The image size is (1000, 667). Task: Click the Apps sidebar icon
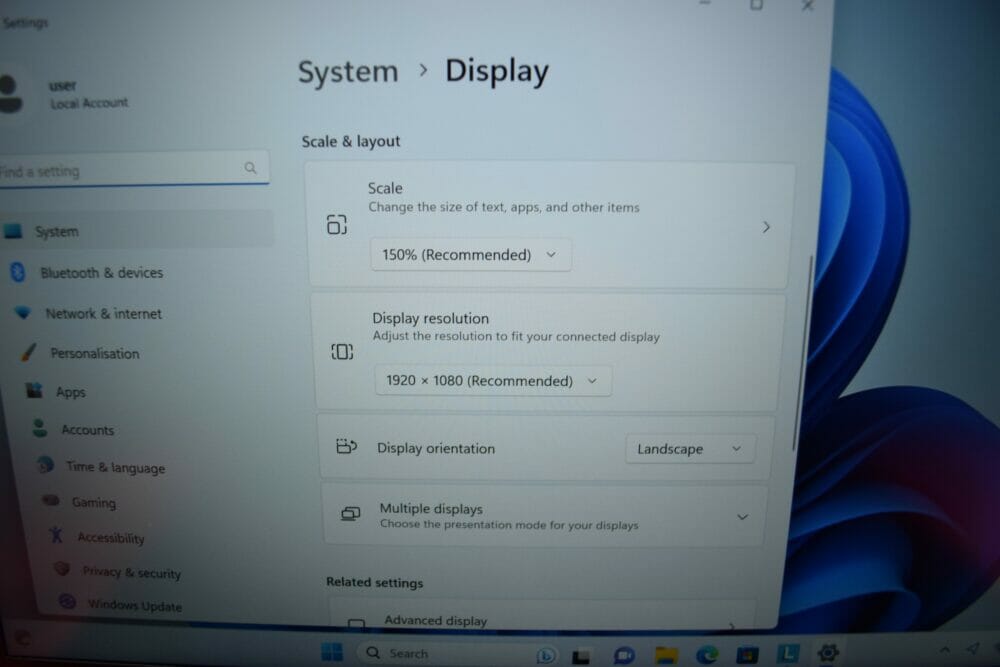34,390
